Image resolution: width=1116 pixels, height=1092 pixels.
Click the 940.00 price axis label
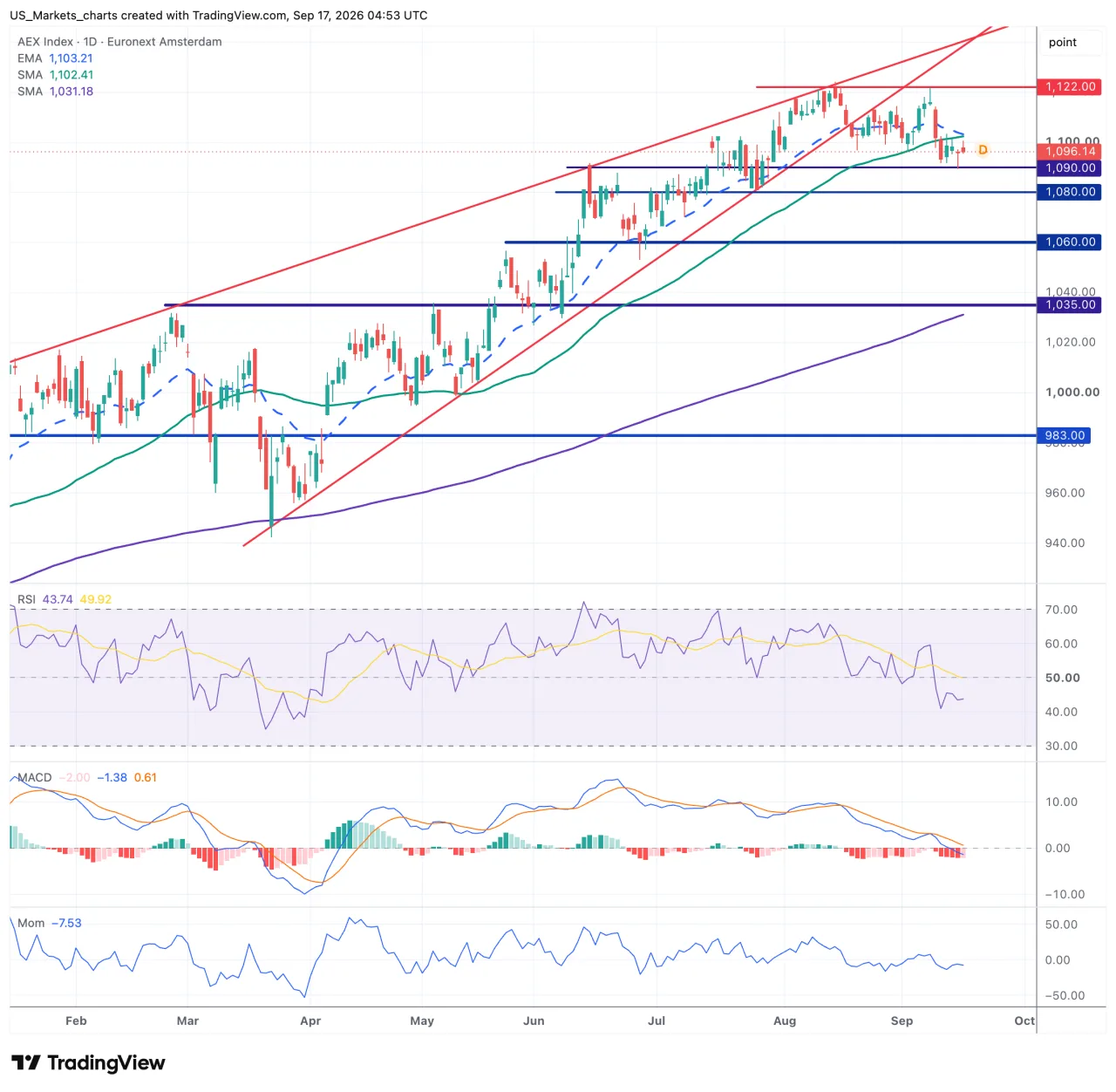(1065, 543)
